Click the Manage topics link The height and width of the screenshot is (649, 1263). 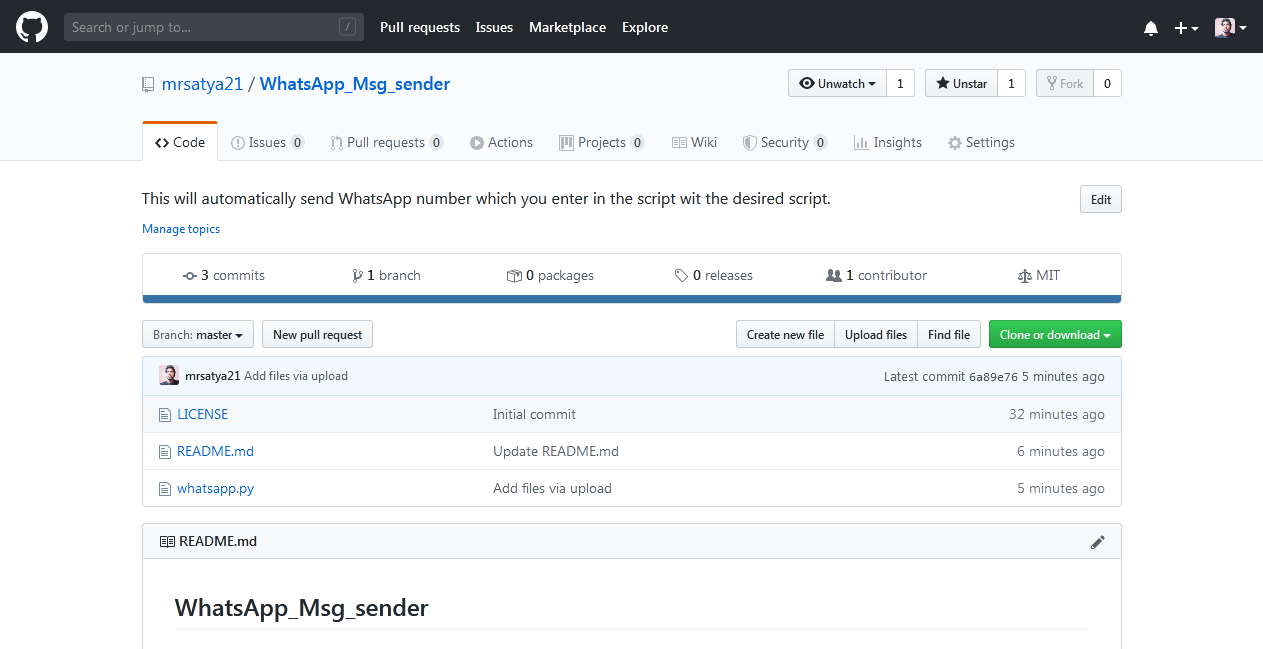(181, 229)
